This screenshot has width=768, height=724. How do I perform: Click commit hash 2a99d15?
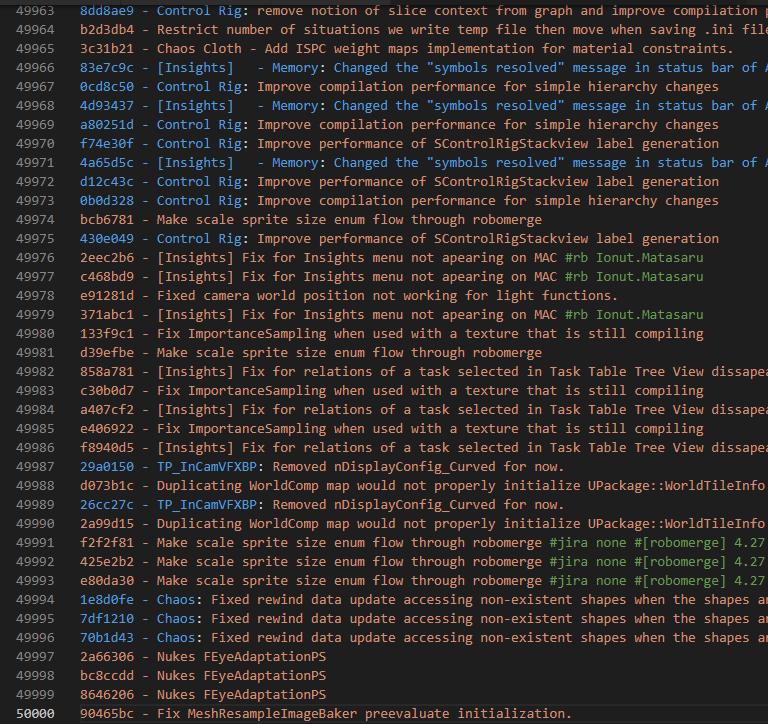(107, 524)
